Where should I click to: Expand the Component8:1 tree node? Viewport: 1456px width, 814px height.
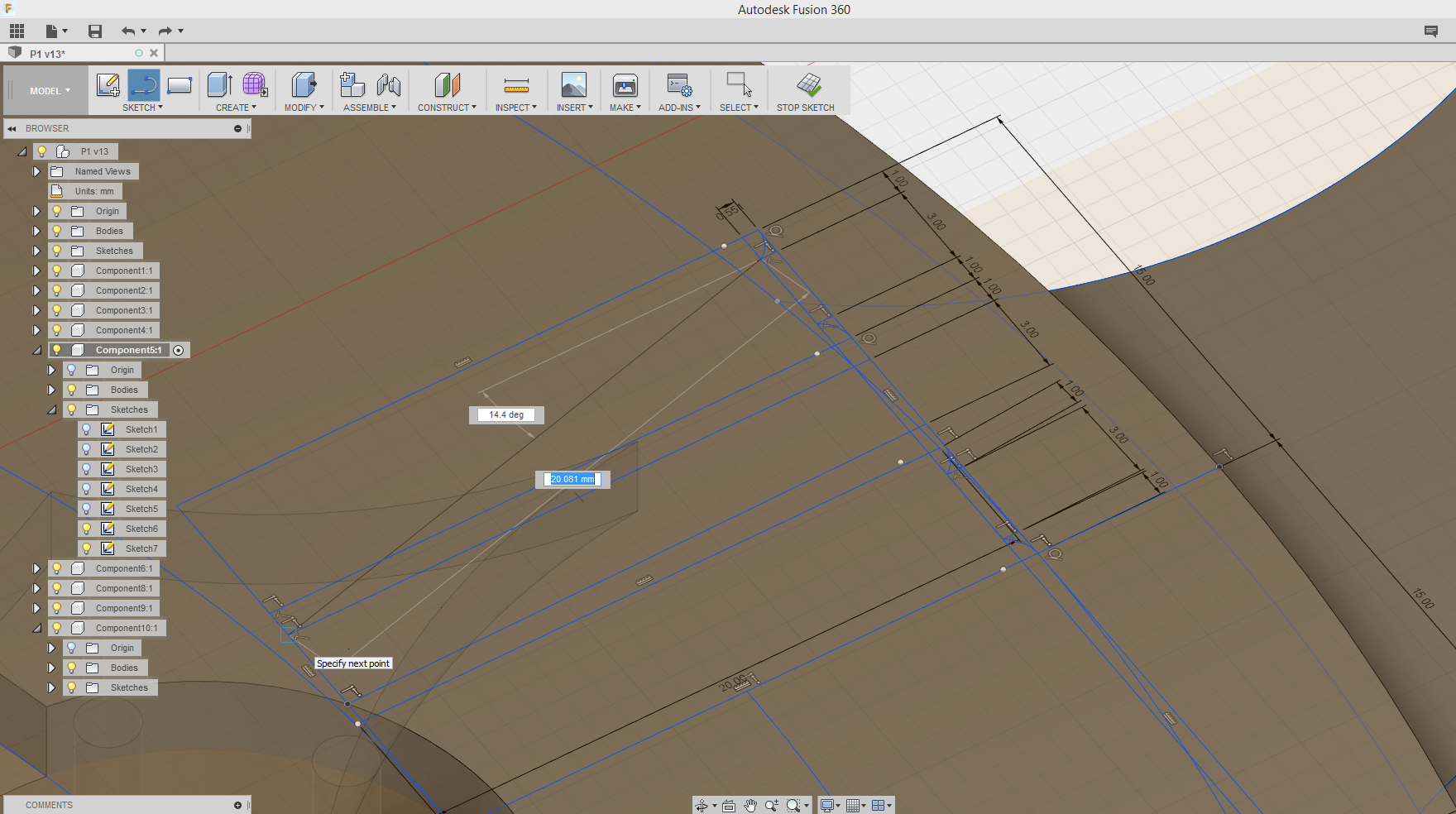tap(36, 588)
